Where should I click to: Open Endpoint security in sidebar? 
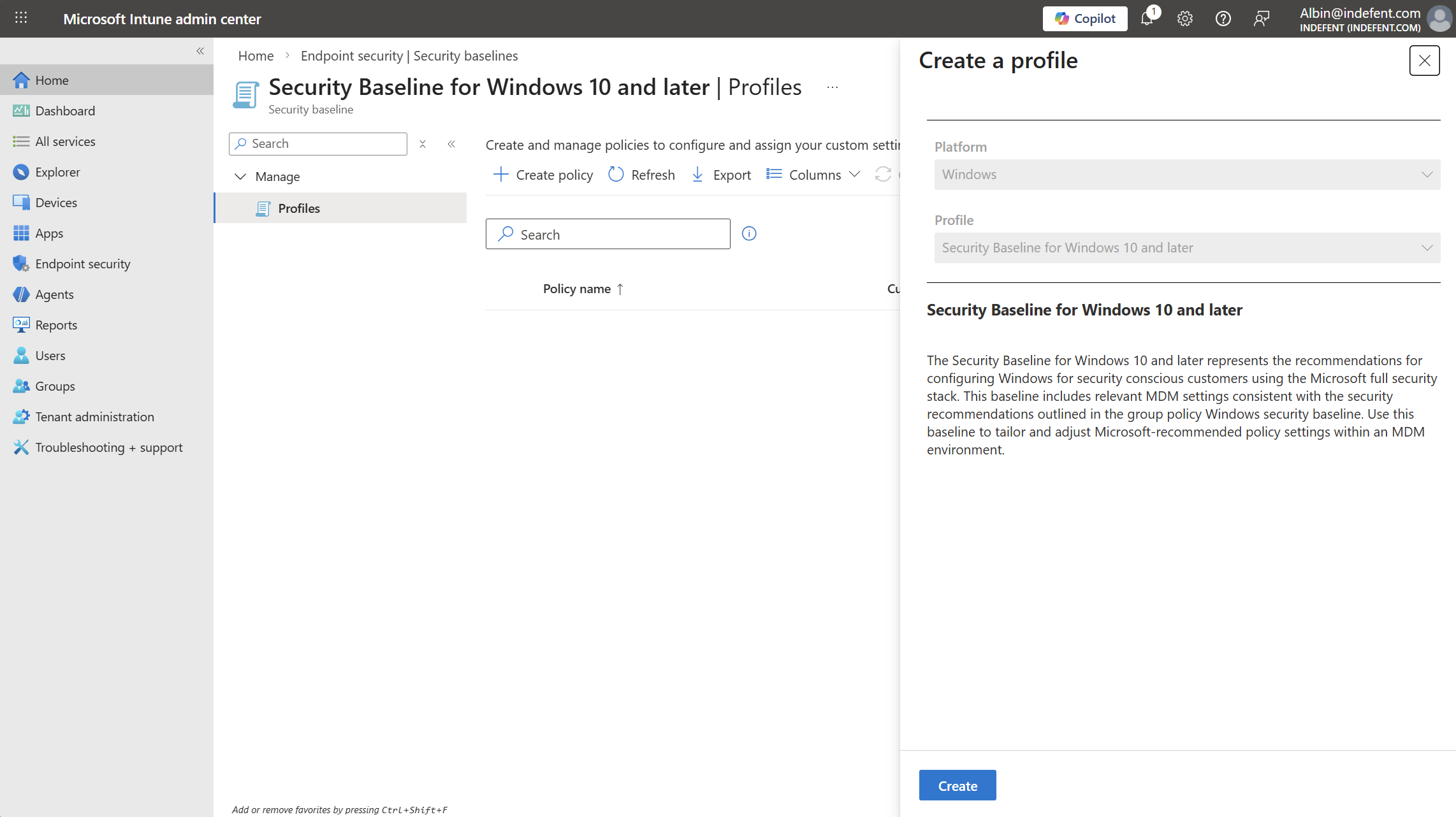[x=82, y=264]
